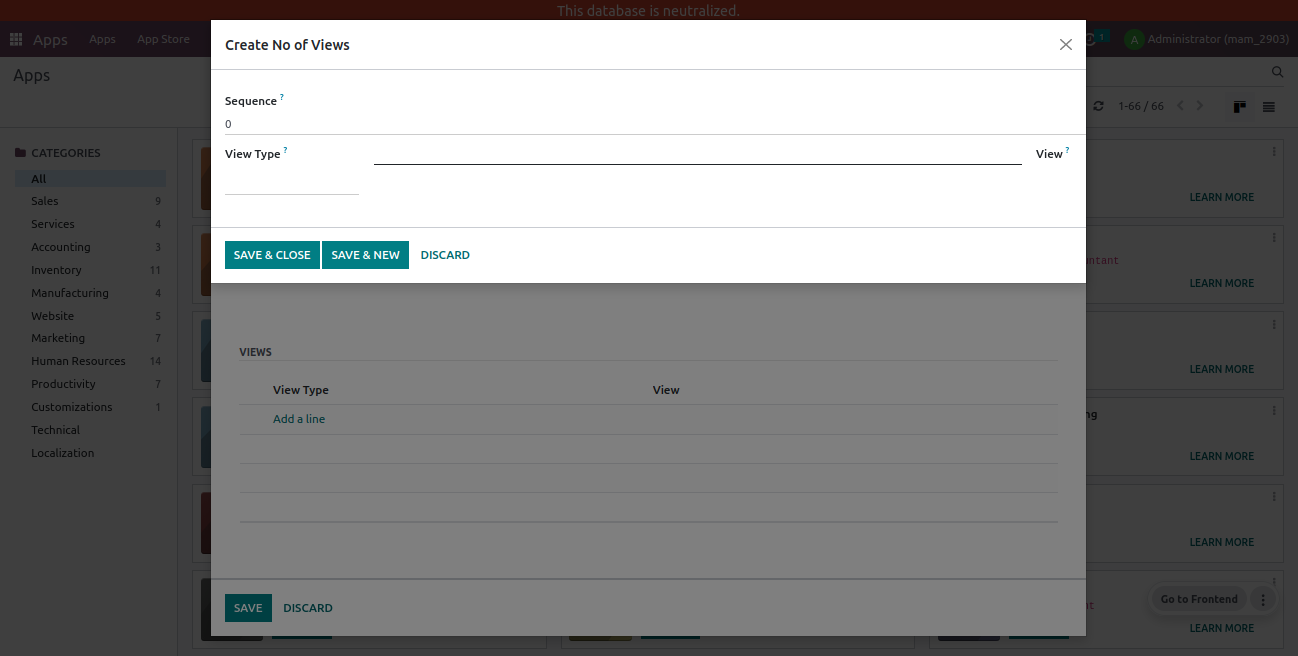Select the Inventory category
Image resolution: width=1298 pixels, height=656 pixels.
[x=90, y=270]
